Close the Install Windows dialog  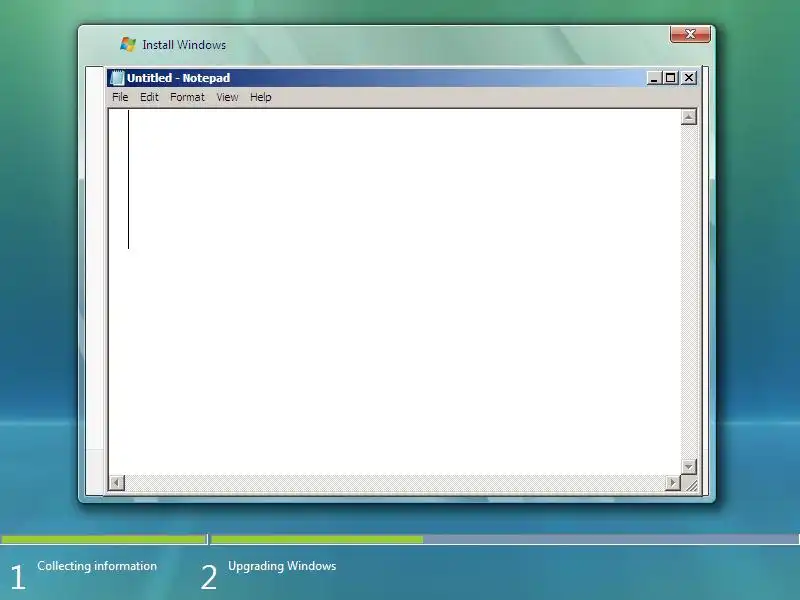690,34
